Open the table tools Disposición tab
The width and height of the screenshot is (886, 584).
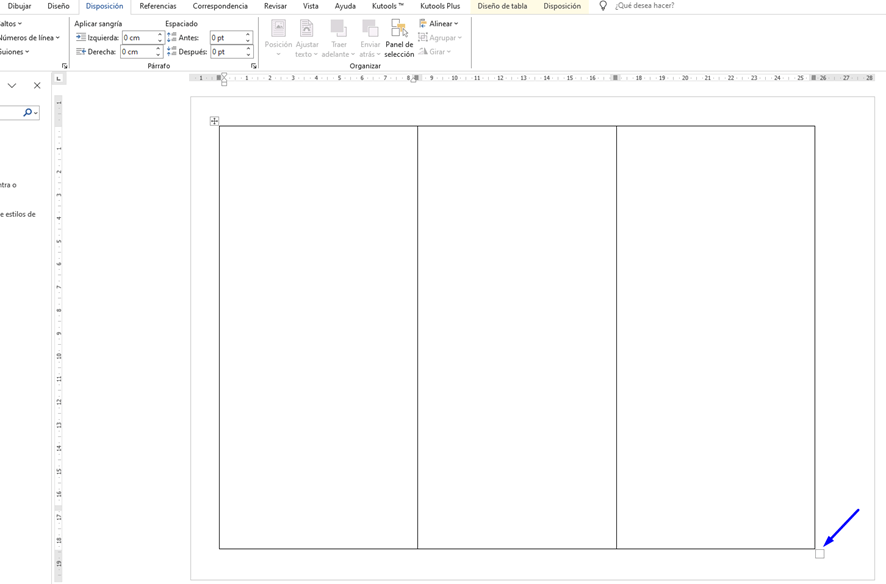(x=562, y=6)
